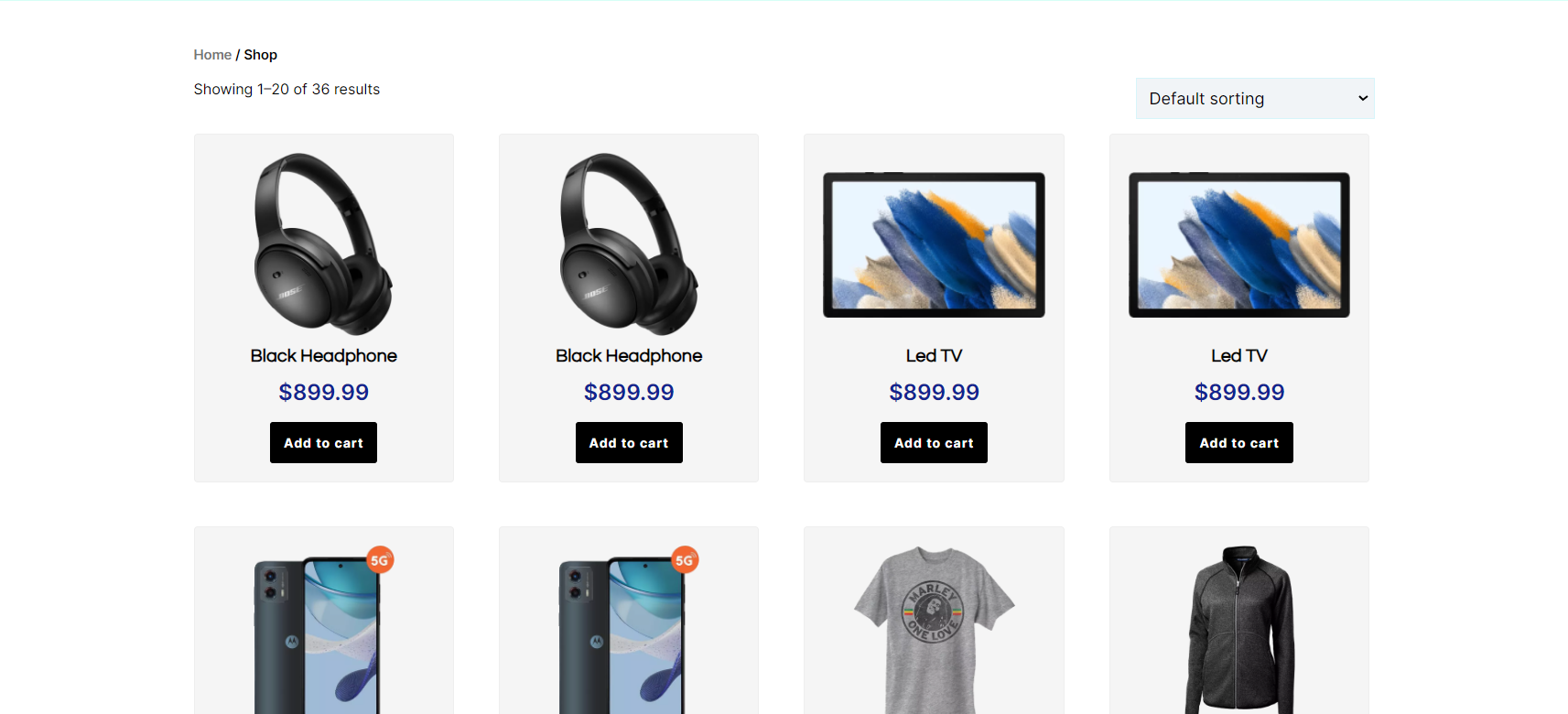The height and width of the screenshot is (714, 1568).
Task: Open second Black Headphone product image
Action: (629, 243)
